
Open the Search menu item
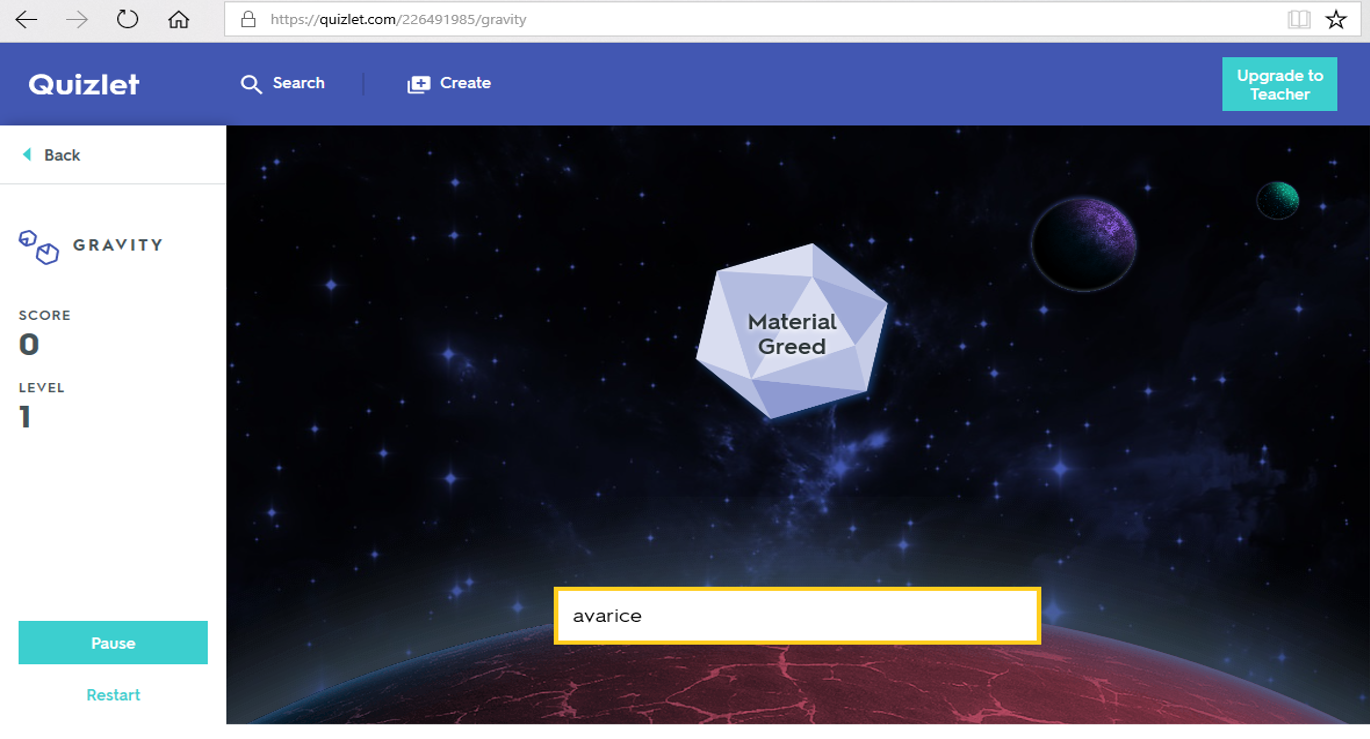(298, 83)
